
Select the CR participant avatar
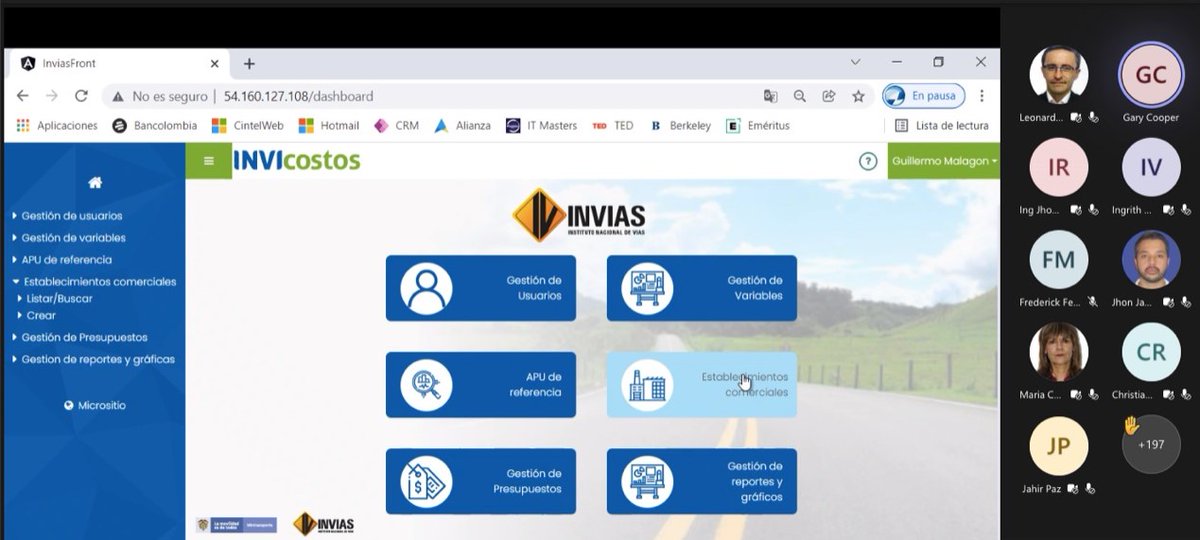point(1151,353)
